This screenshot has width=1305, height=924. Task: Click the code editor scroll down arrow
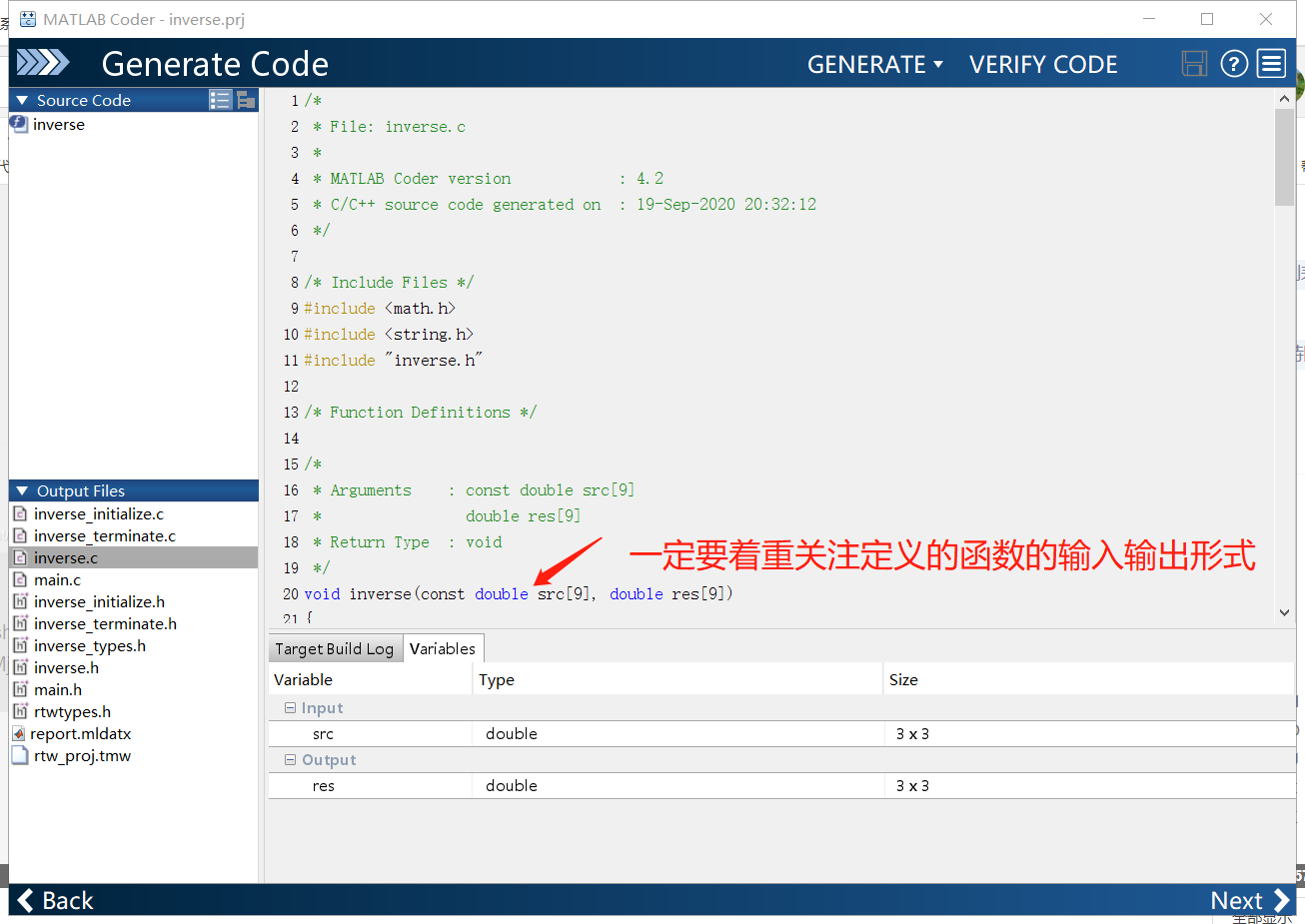pos(1284,612)
